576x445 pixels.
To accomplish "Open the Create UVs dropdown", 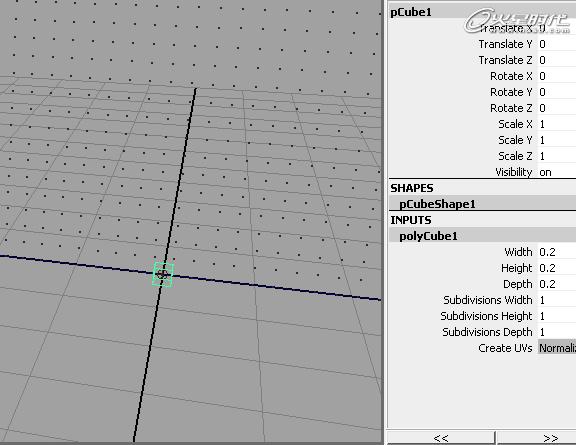I will coord(557,348).
